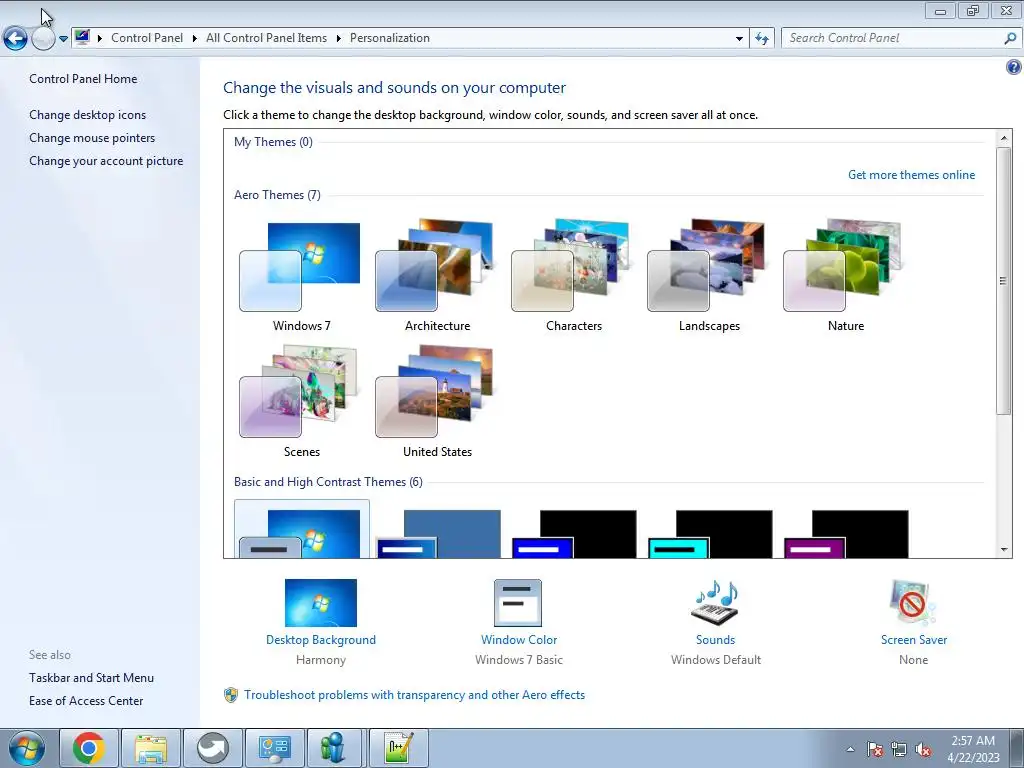
Task: Open Change desktop icons
Action: click(x=88, y=115)
